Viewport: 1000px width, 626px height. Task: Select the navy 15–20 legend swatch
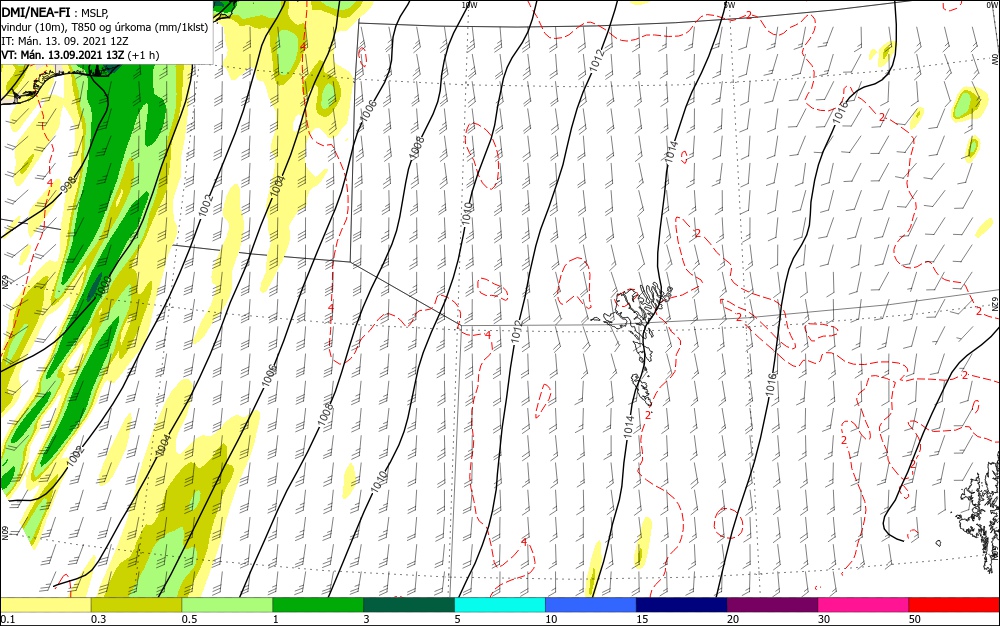pos(682,606)
